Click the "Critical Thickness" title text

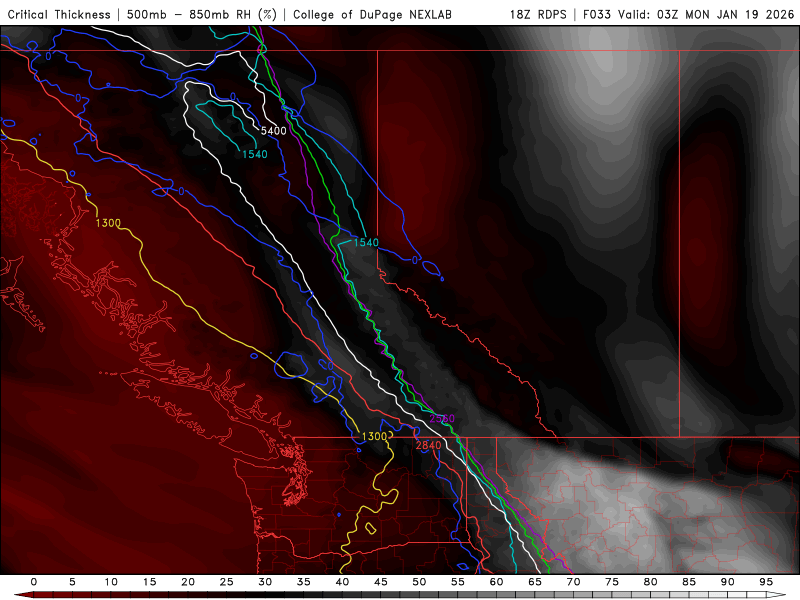pyautogui.click(x=59, y=14)
